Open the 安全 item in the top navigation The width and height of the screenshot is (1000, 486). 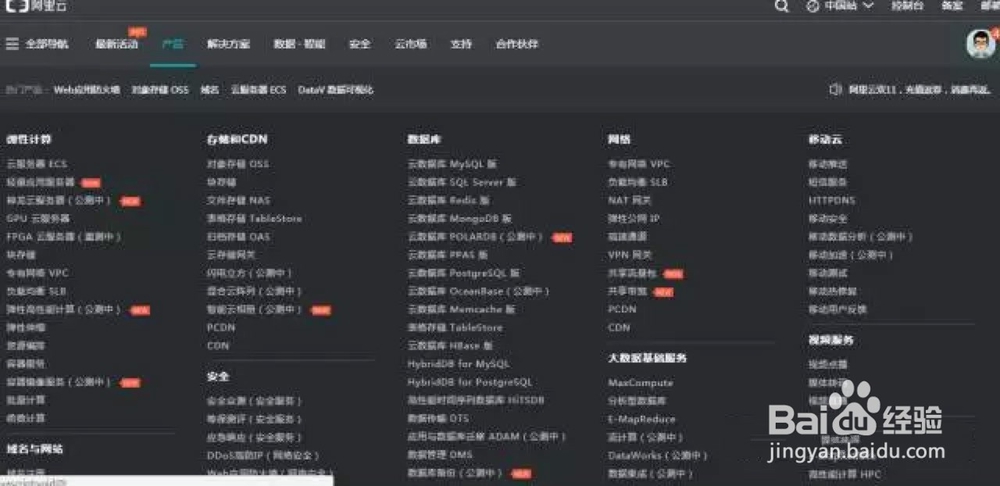click(x=360, y=44)
